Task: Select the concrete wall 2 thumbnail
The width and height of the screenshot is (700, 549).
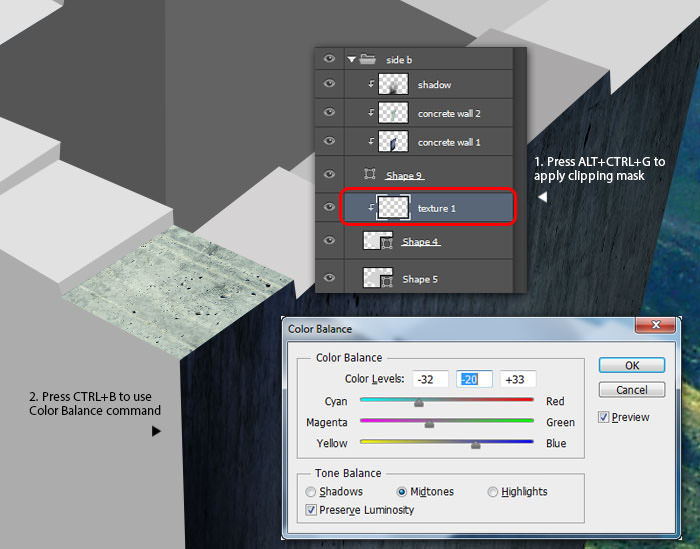Action: 393,112
